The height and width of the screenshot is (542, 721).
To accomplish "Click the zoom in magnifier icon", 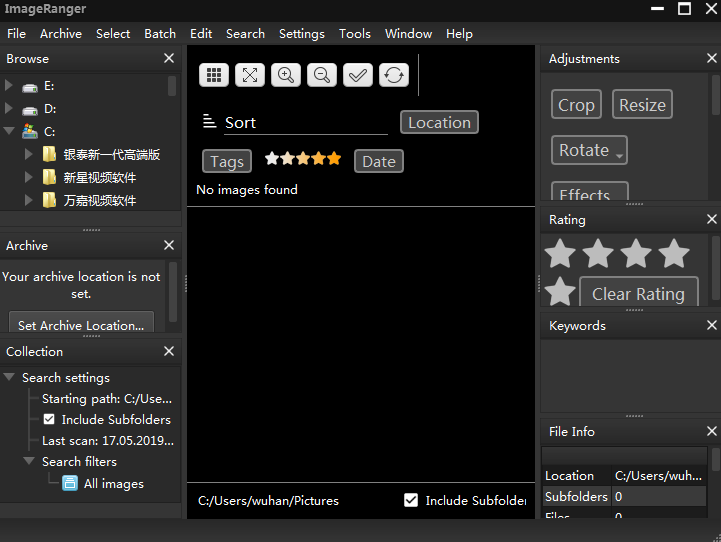I will click(x=286, y=75).
